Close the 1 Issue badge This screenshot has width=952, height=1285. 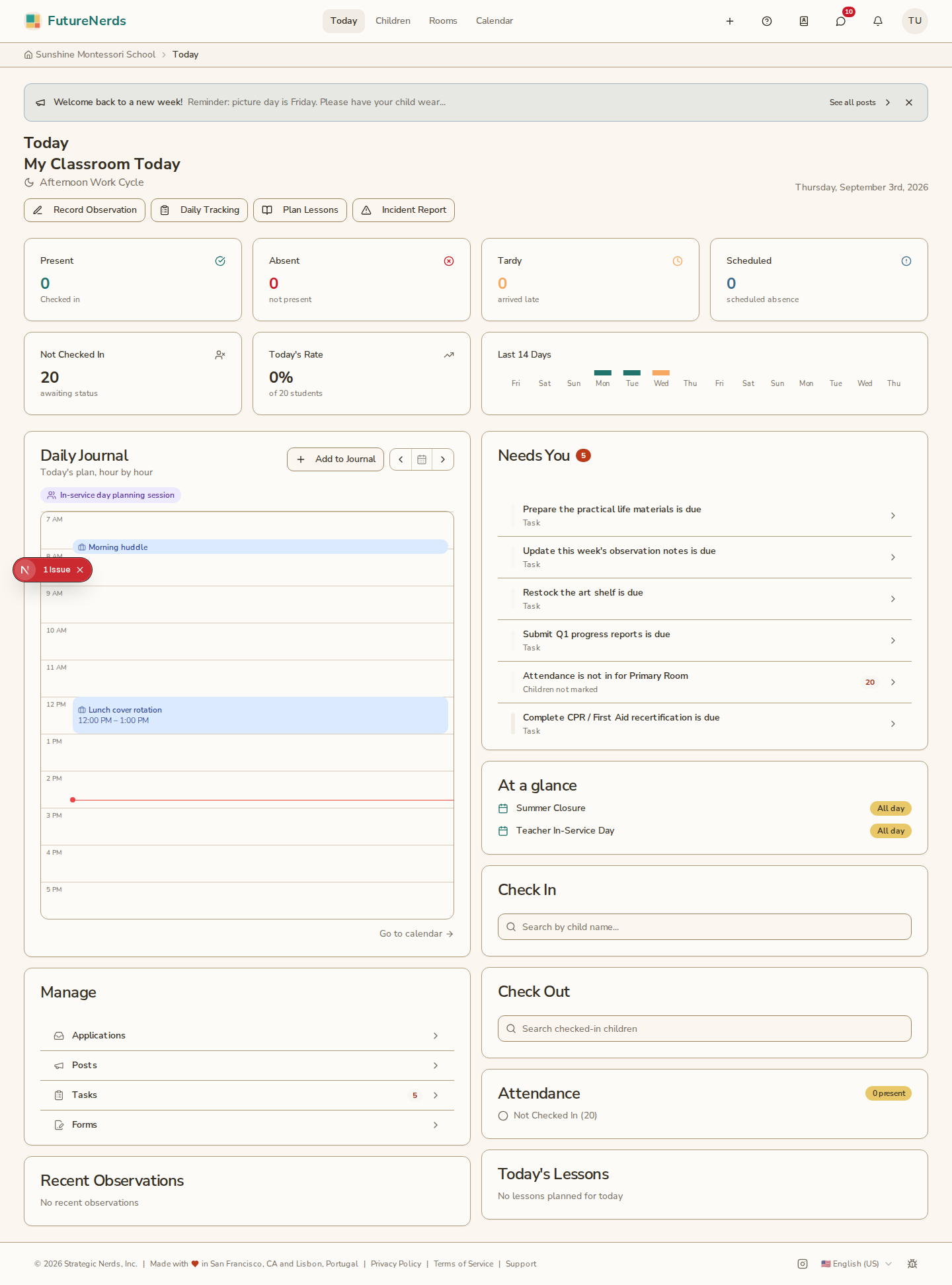tap(80, 570)
